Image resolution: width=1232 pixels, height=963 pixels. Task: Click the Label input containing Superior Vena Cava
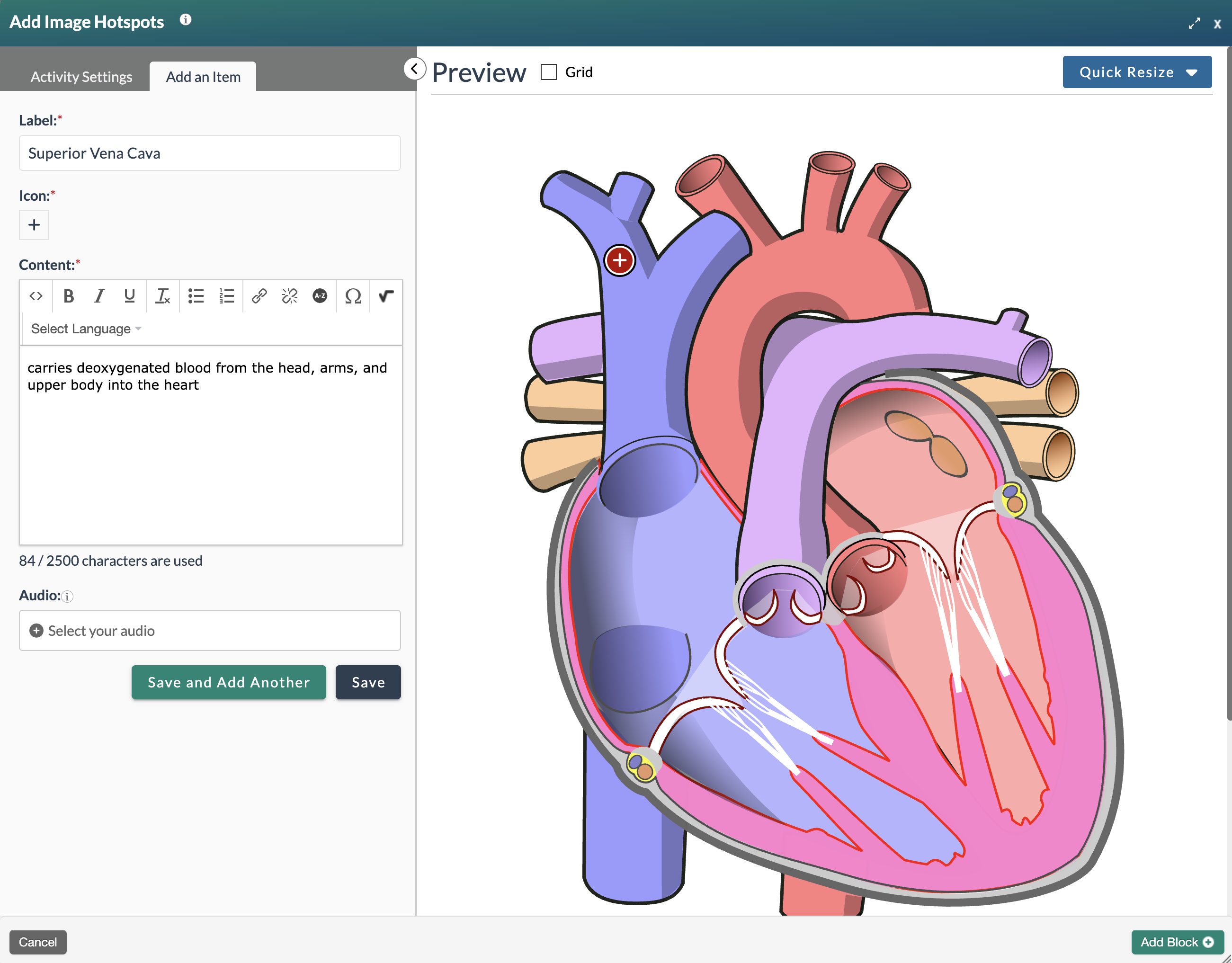[x=210, y=153]
